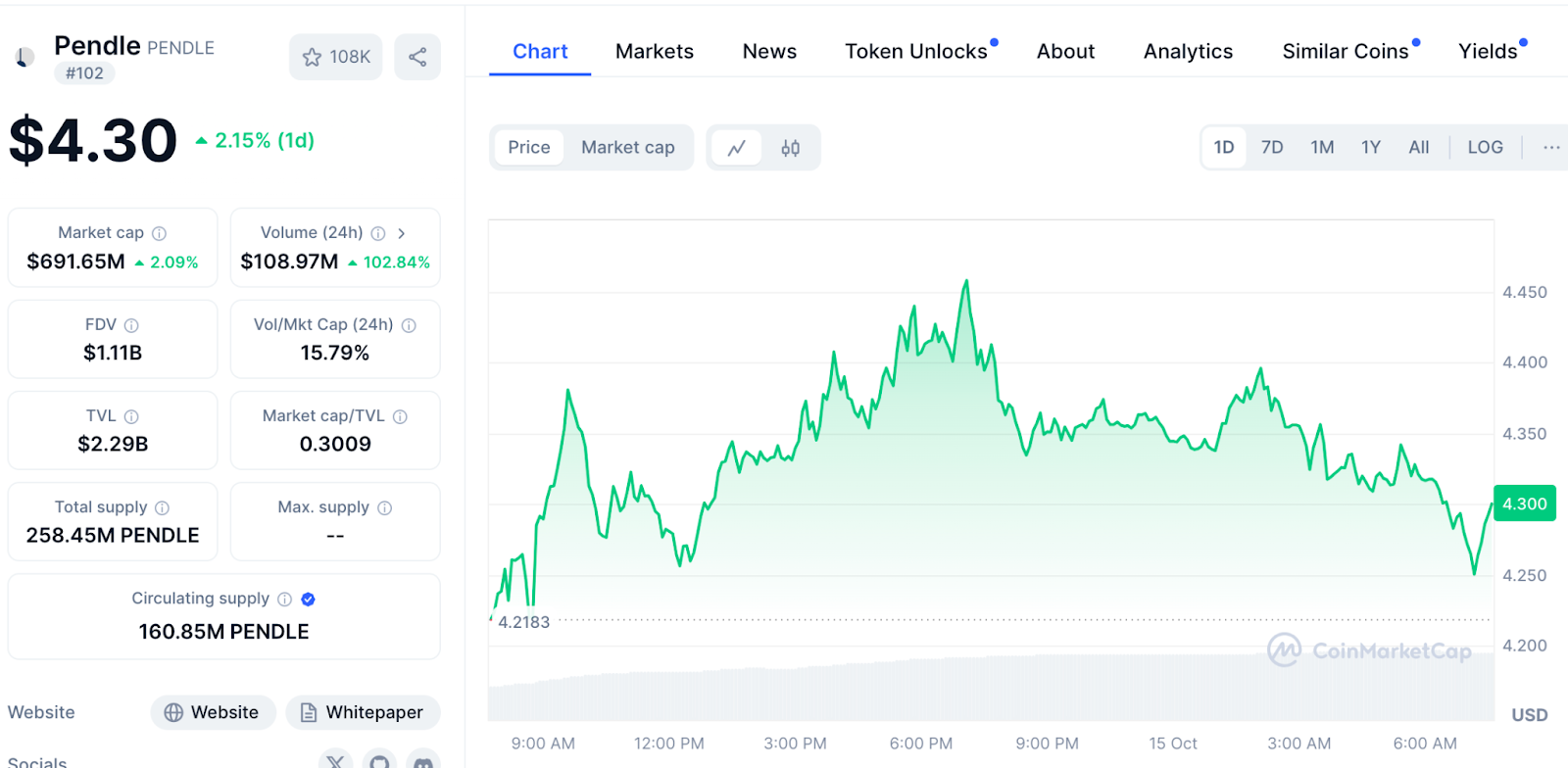
Task: Click the 12:00 PM time axis label
Action: [x=668, y=744]
